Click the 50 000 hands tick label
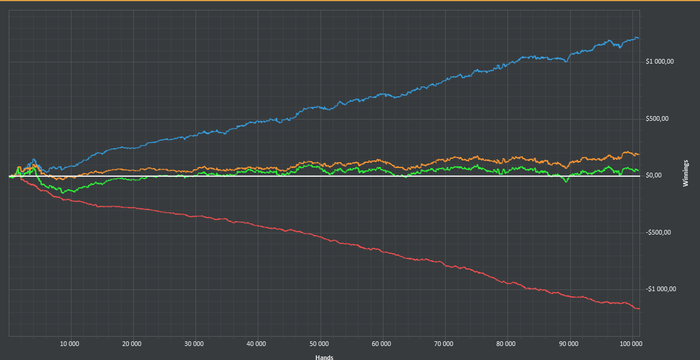Image resolution: width=700 pixels, height=360 pixels. point(320,344)
